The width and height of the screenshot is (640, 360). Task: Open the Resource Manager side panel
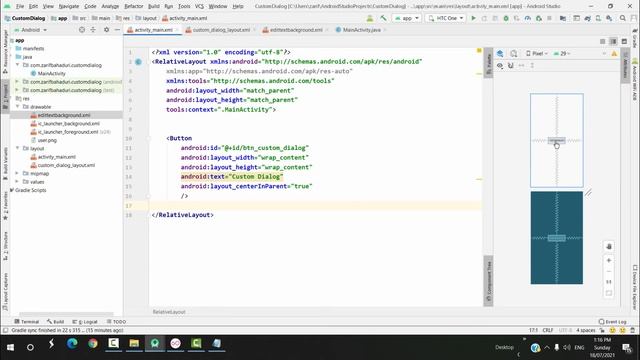tap(5, 51)
